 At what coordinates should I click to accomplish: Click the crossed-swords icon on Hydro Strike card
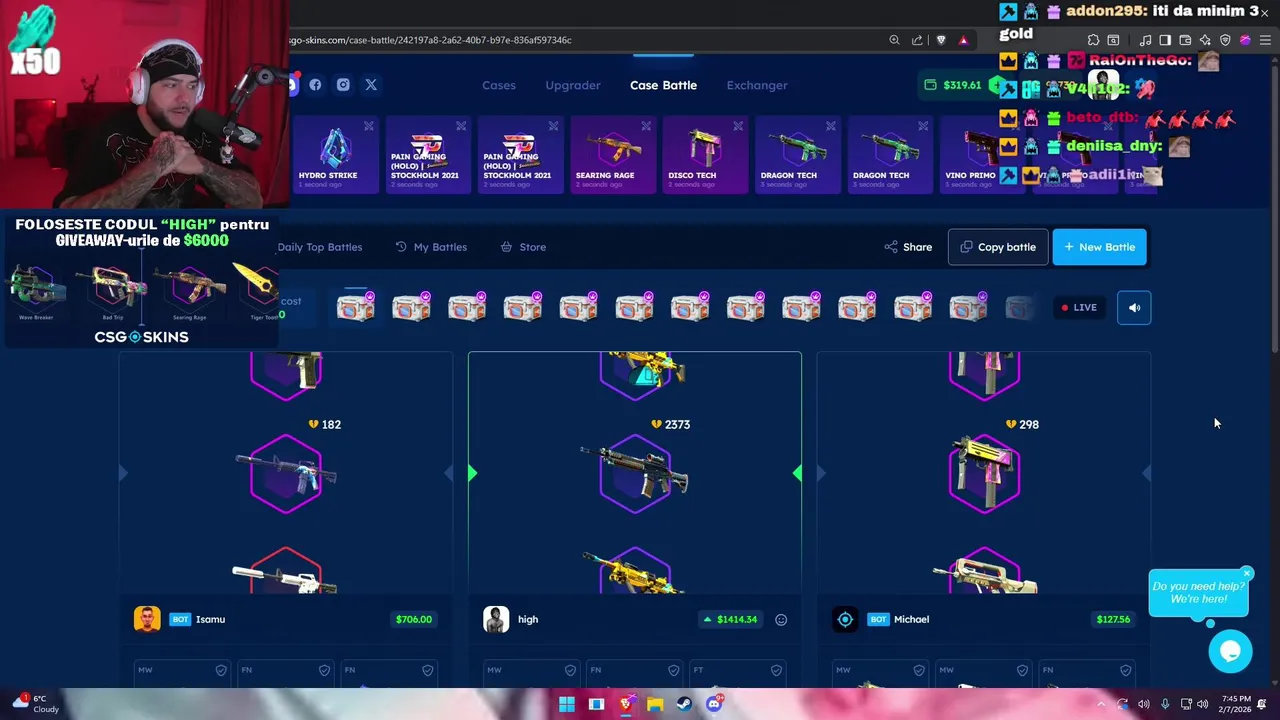[368, 126]
